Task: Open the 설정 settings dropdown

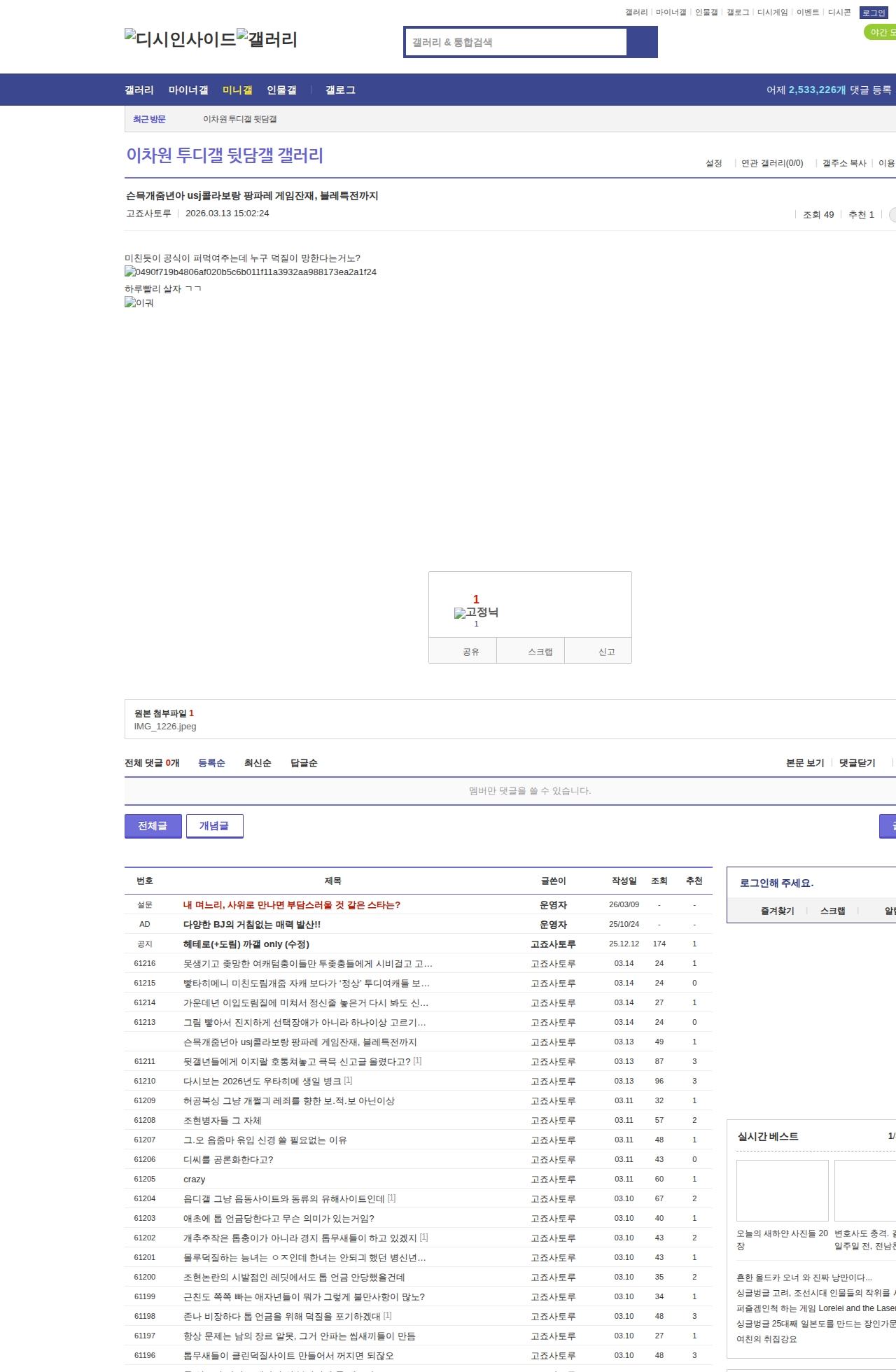Action: [x=713, y=163]
